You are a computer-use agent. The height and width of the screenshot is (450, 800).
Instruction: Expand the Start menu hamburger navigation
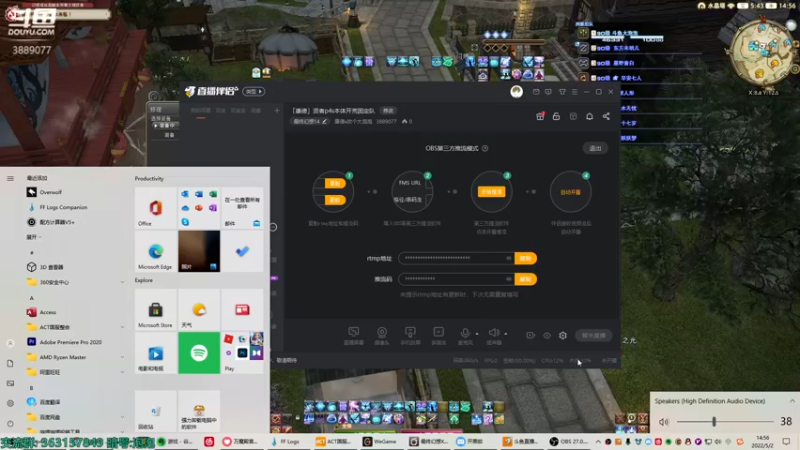tap(10, 178)
